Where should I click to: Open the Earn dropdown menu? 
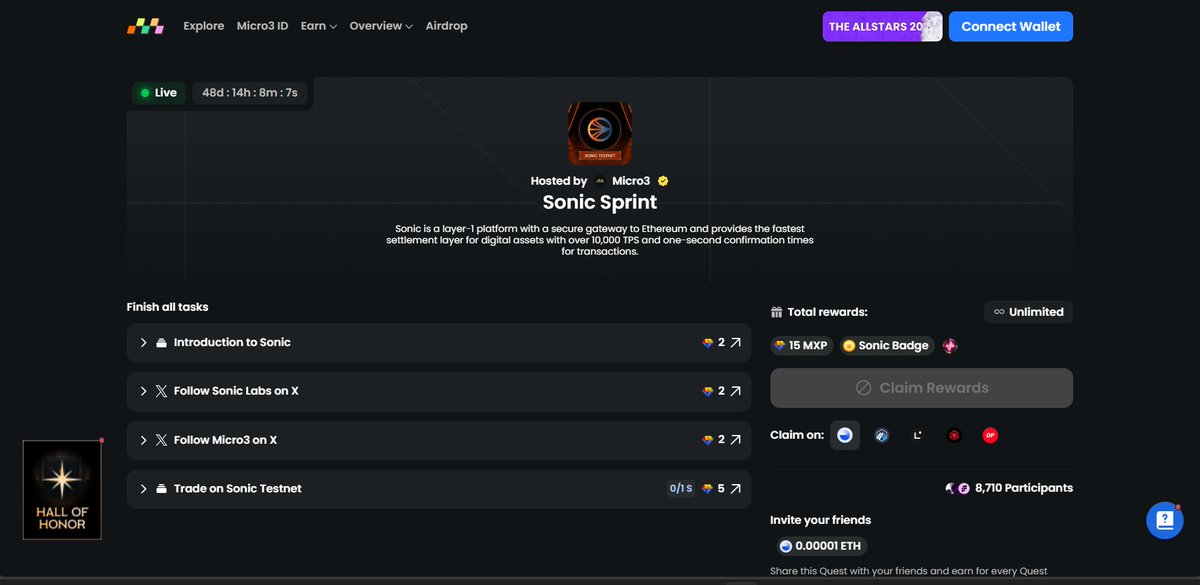(319, 26)
